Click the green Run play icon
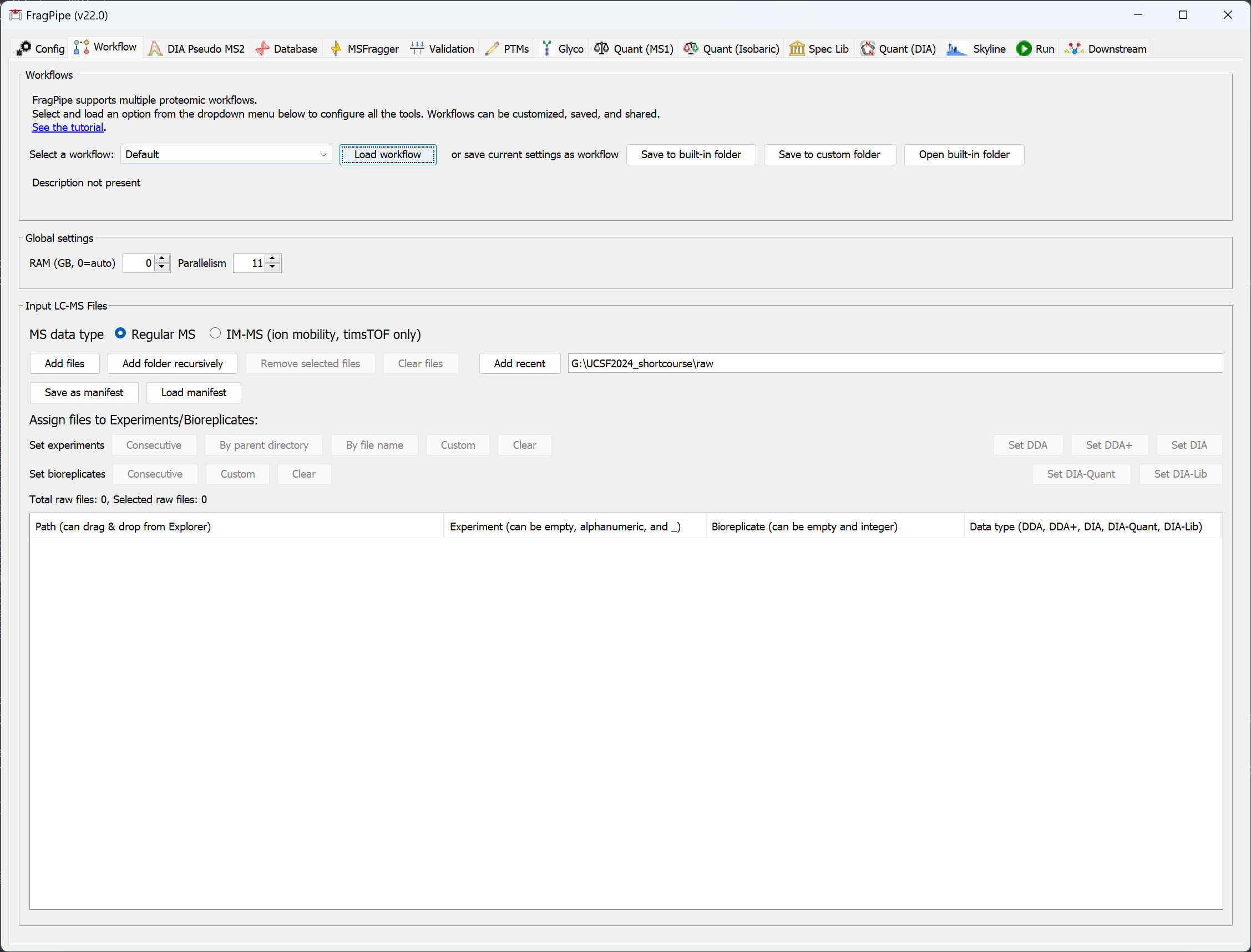Viewport: 1251px width, 952px height. [x=1023, y=49]
